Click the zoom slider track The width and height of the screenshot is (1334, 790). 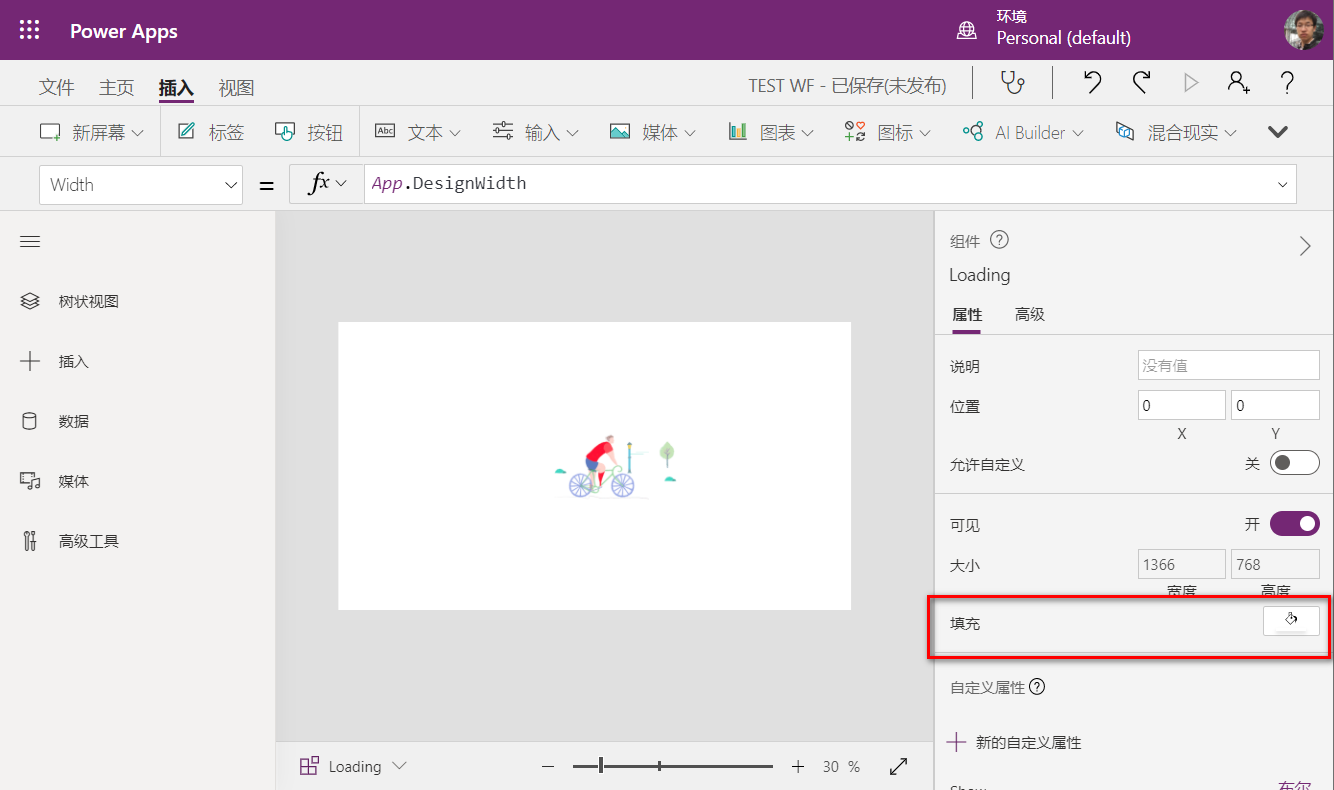(673, 767)
